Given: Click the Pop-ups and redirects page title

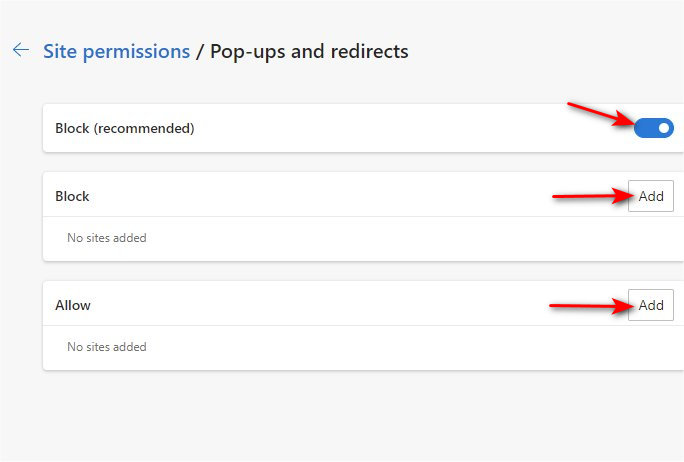Looking at the screenshot, I should click(309, 51).
